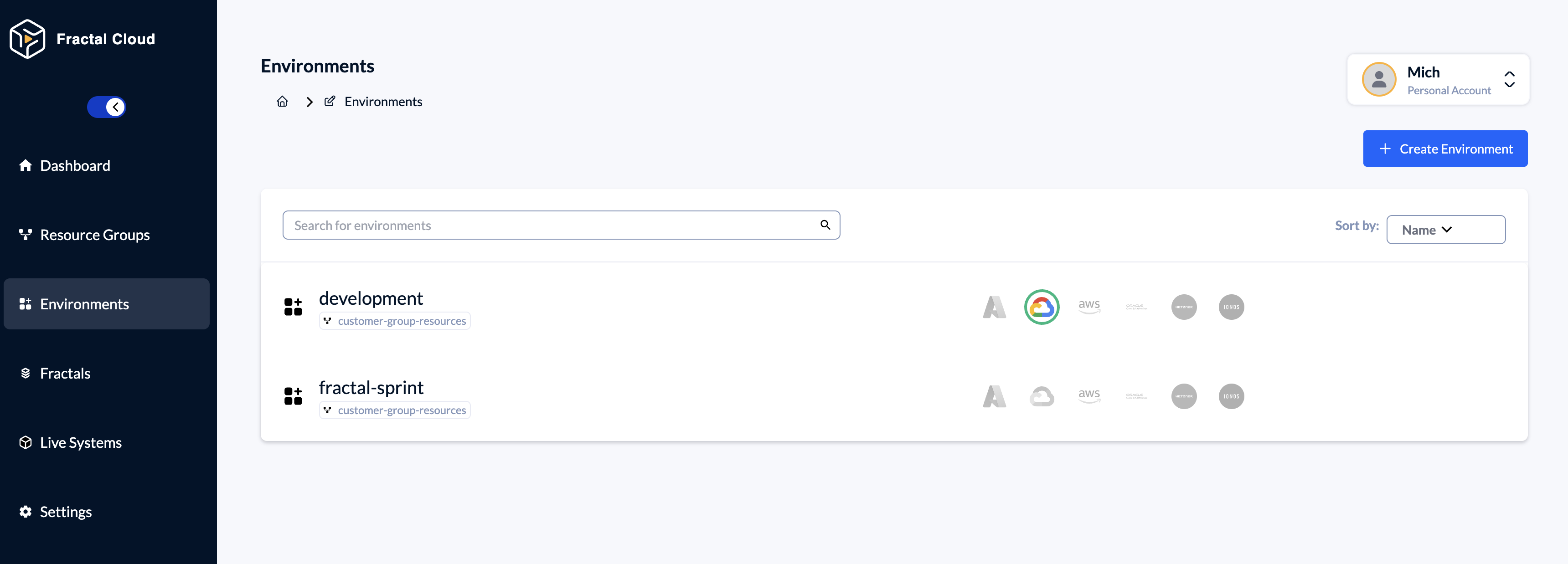This screenshot has height=564, width=1568.
Task: Open the Sort by Name dropdown
Action: coord(1445,229)
